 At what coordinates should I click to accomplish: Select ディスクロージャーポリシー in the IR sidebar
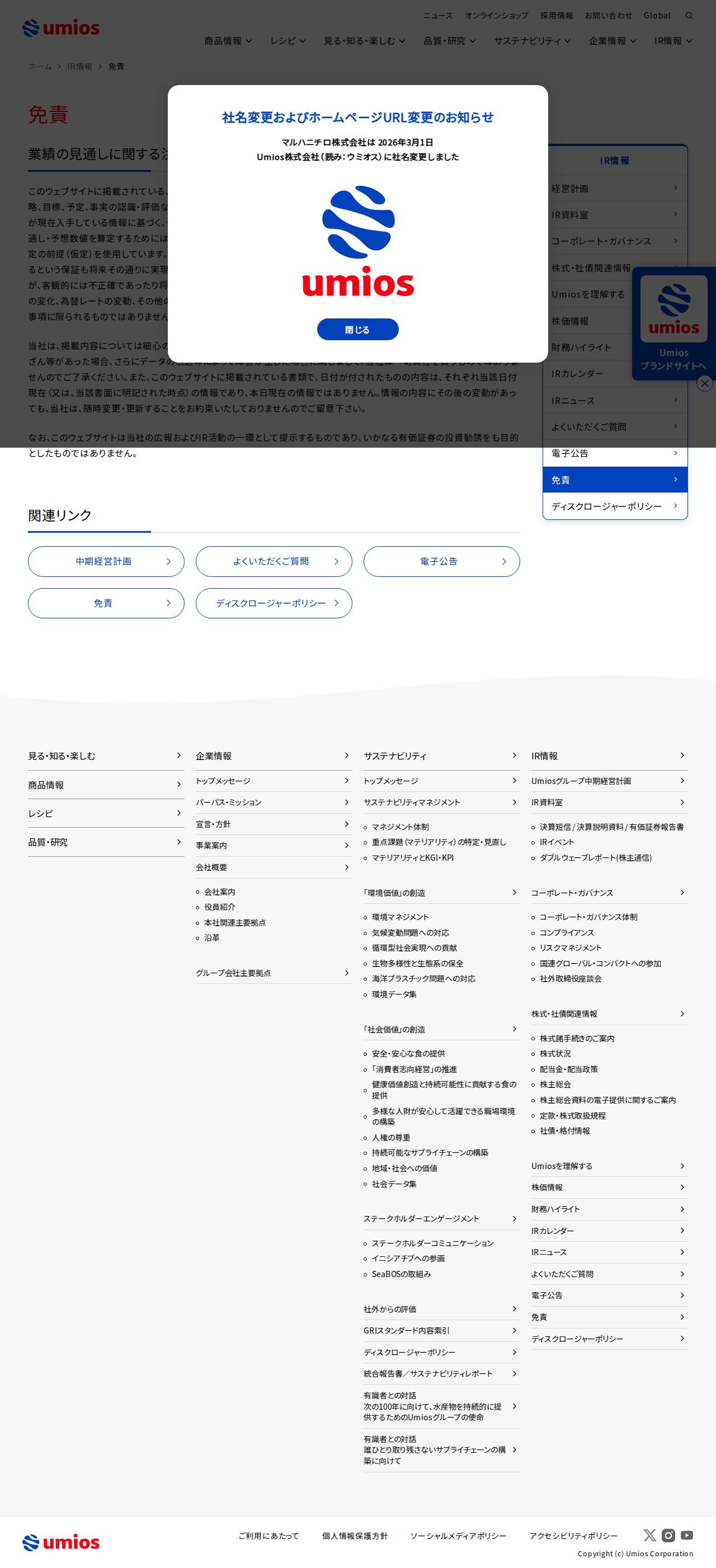point(615,506)
